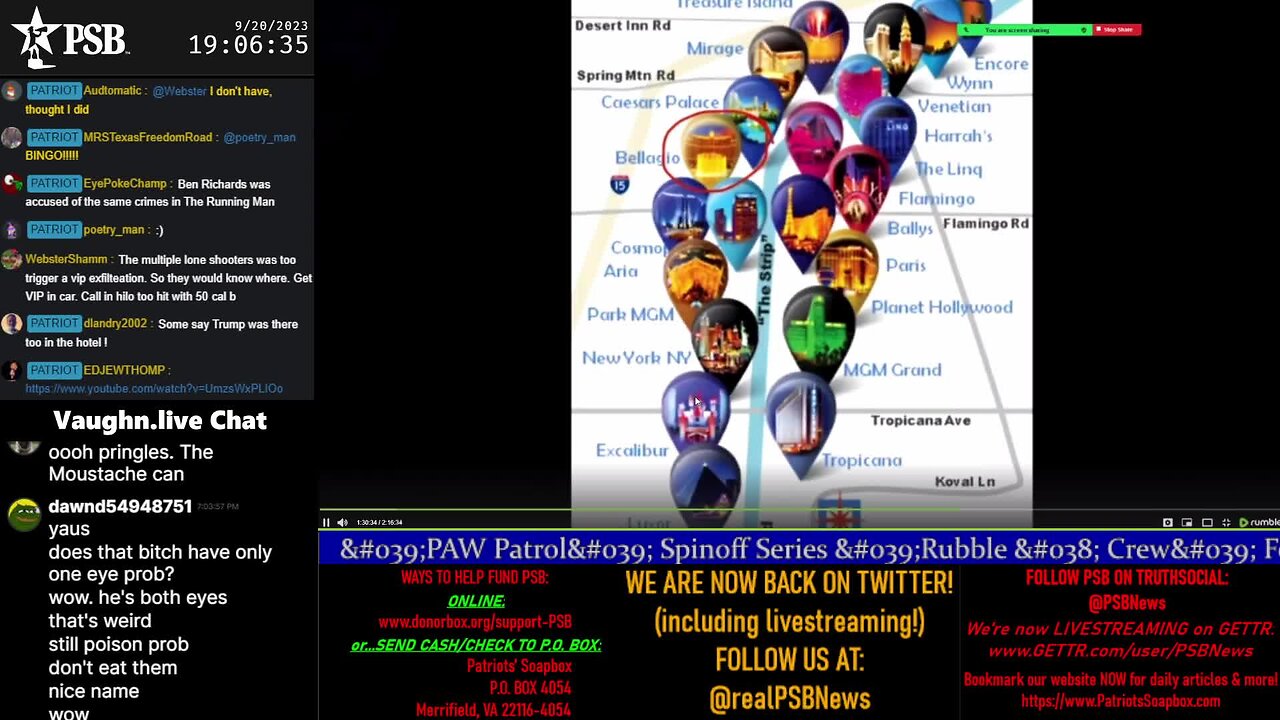Open dawnd54948751's frog avatar
Viewport: 1280px width, 720px height.
coord(24,513)
